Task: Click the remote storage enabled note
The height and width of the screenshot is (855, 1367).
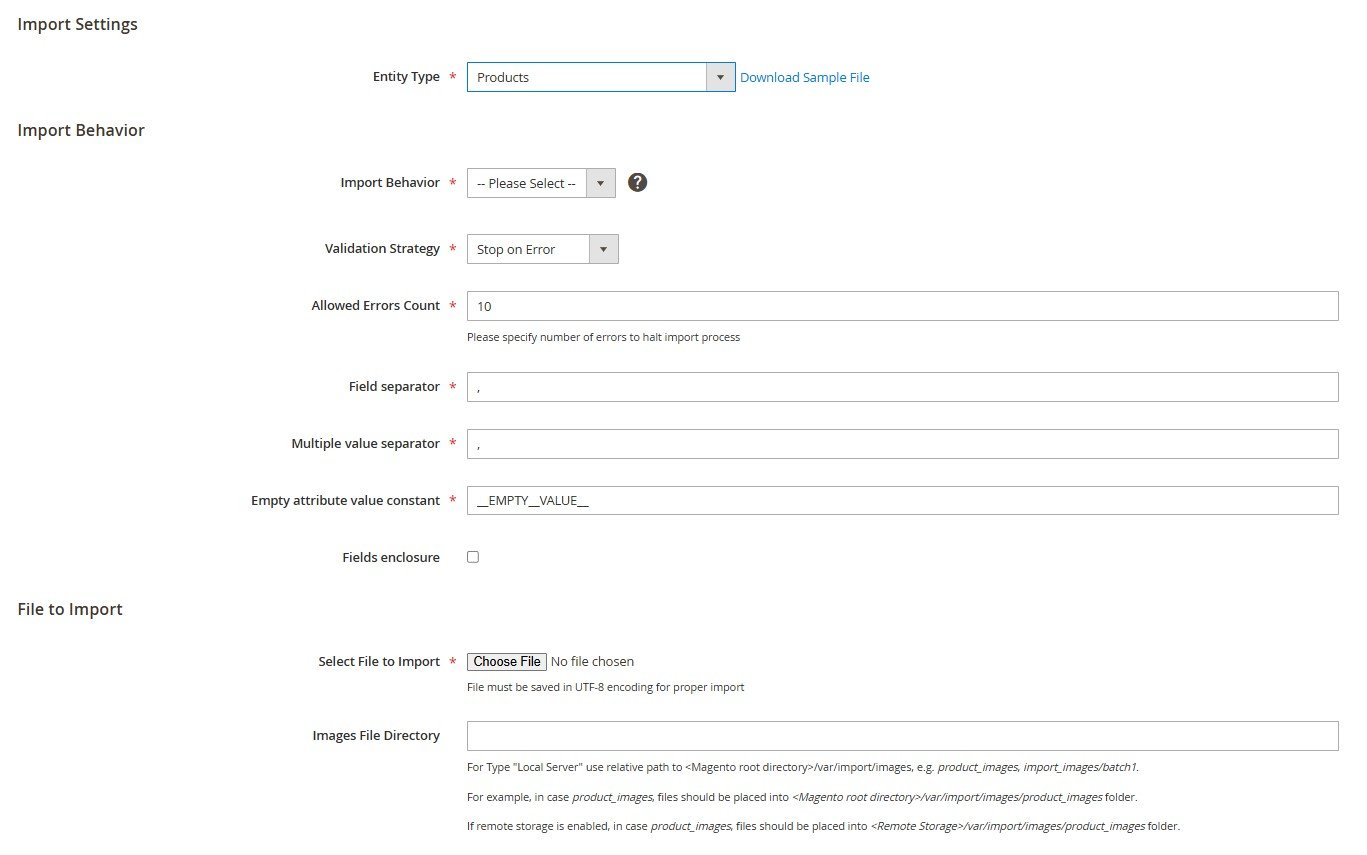Action: 823,826
